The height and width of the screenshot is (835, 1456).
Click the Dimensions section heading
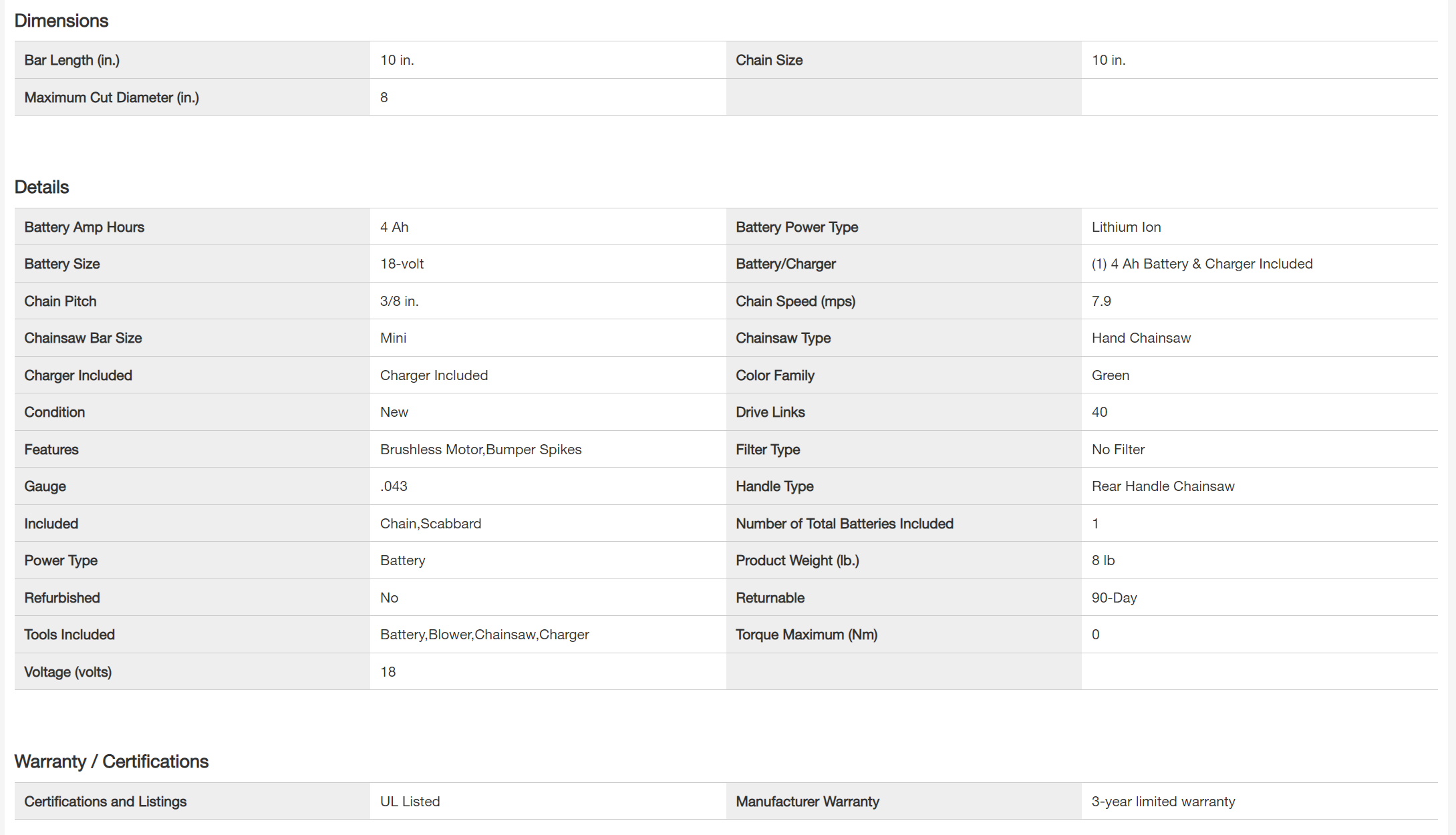click(61, 21)
